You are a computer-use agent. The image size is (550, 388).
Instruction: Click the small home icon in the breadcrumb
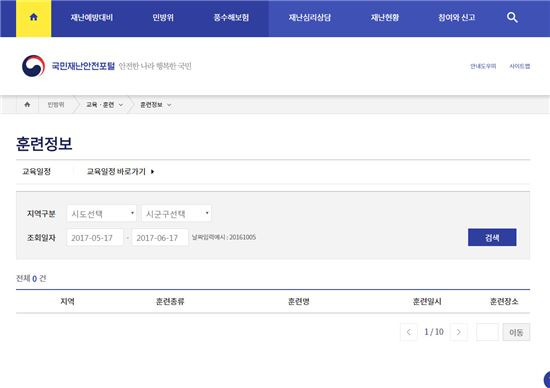click(27, 105)
